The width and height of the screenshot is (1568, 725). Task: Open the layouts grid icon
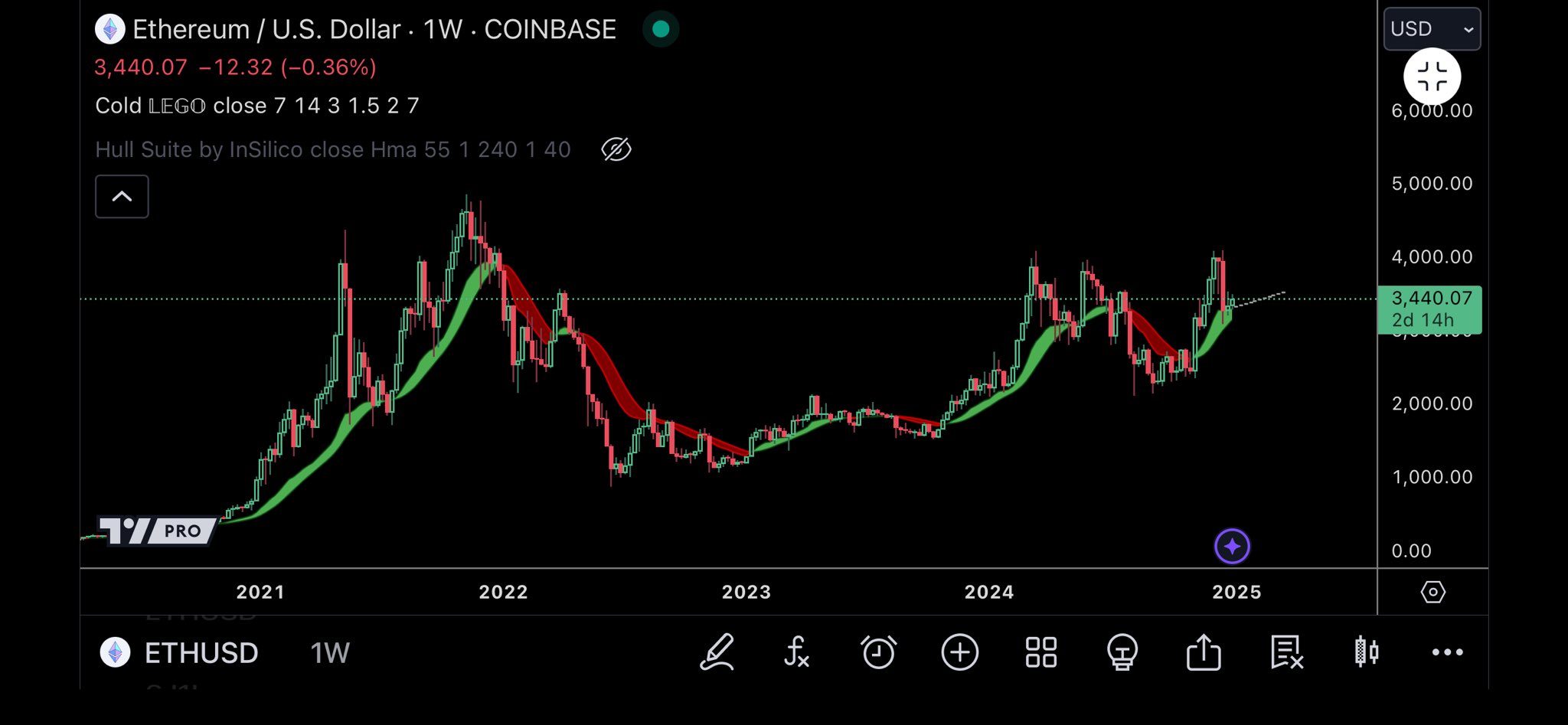pos(1041,652)
